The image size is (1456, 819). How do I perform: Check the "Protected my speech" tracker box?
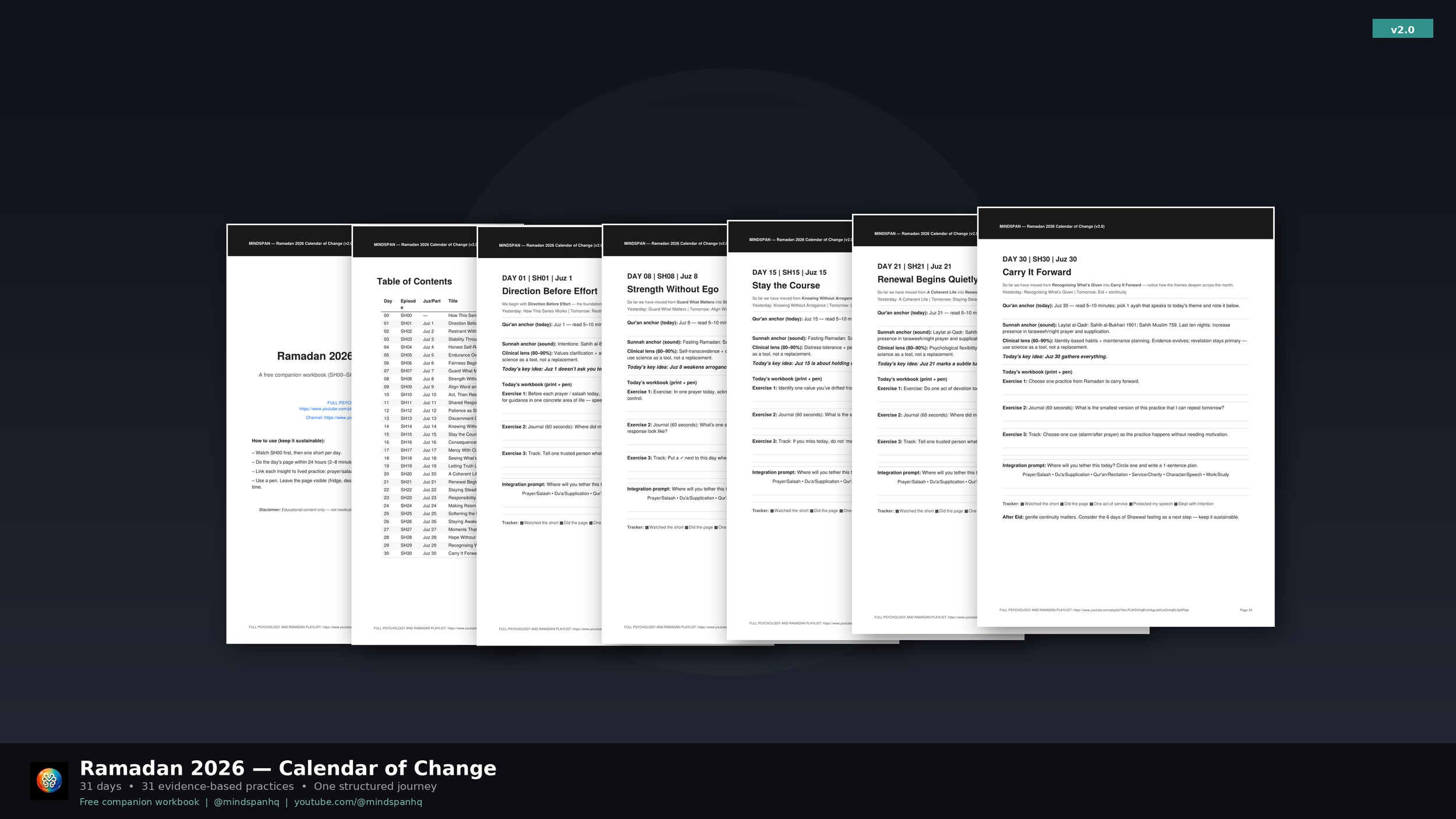point(1130,504)
